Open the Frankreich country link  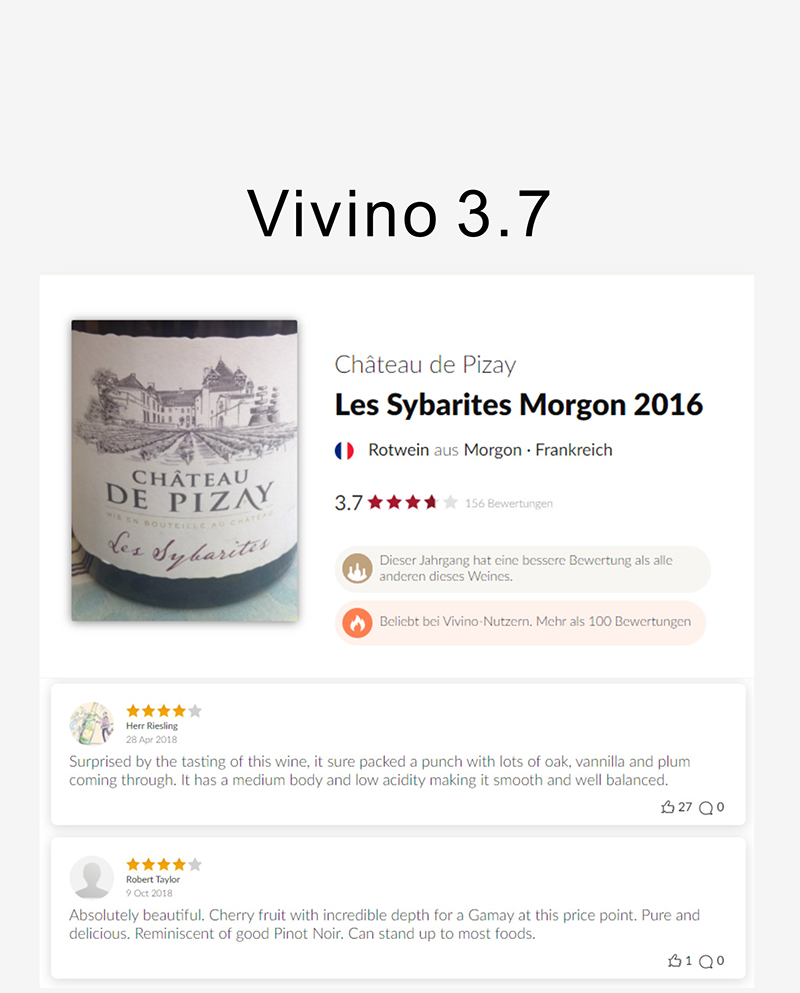pos(574,450)
